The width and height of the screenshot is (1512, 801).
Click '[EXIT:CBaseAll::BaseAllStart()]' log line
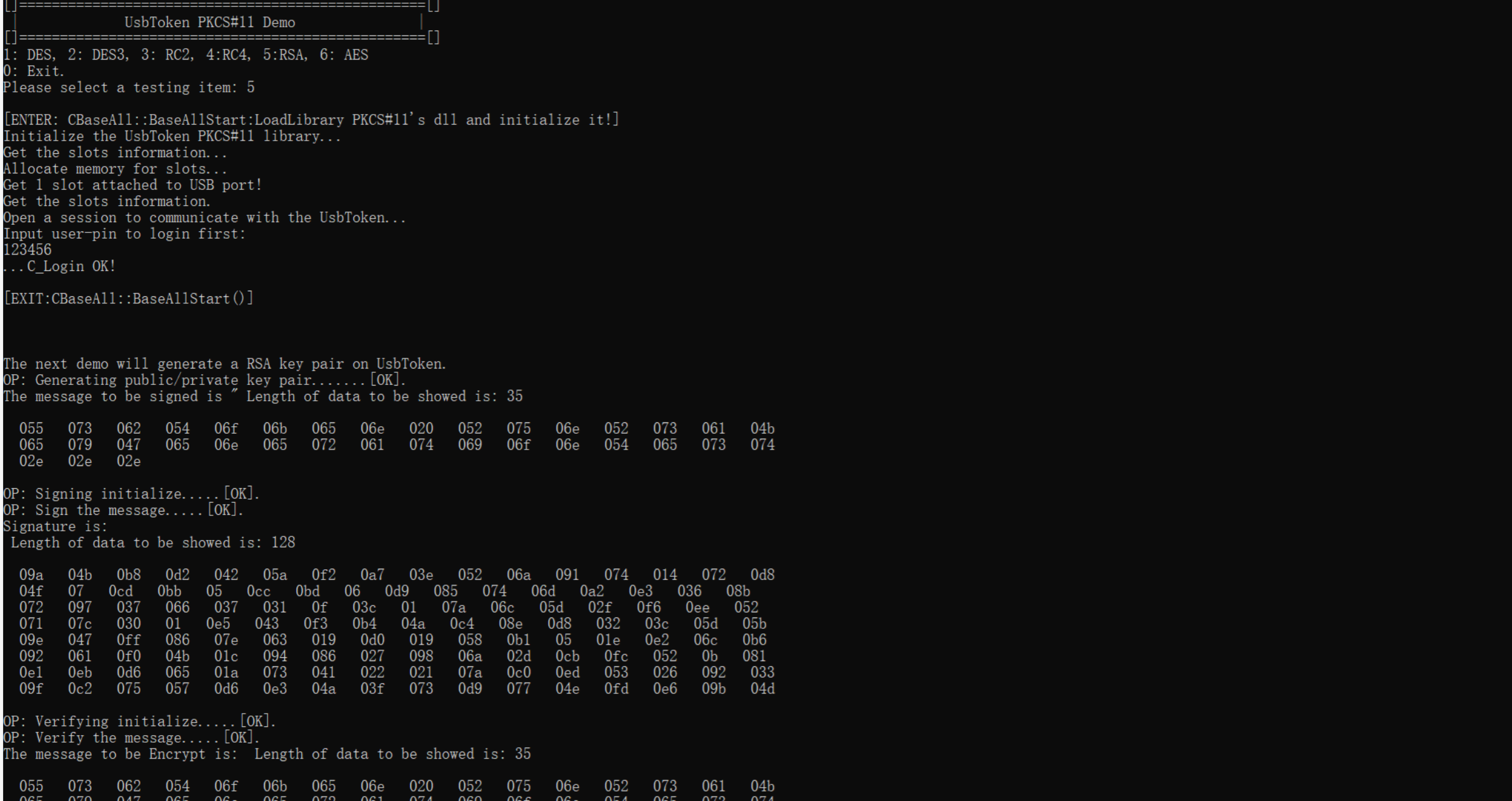point(128,299)
